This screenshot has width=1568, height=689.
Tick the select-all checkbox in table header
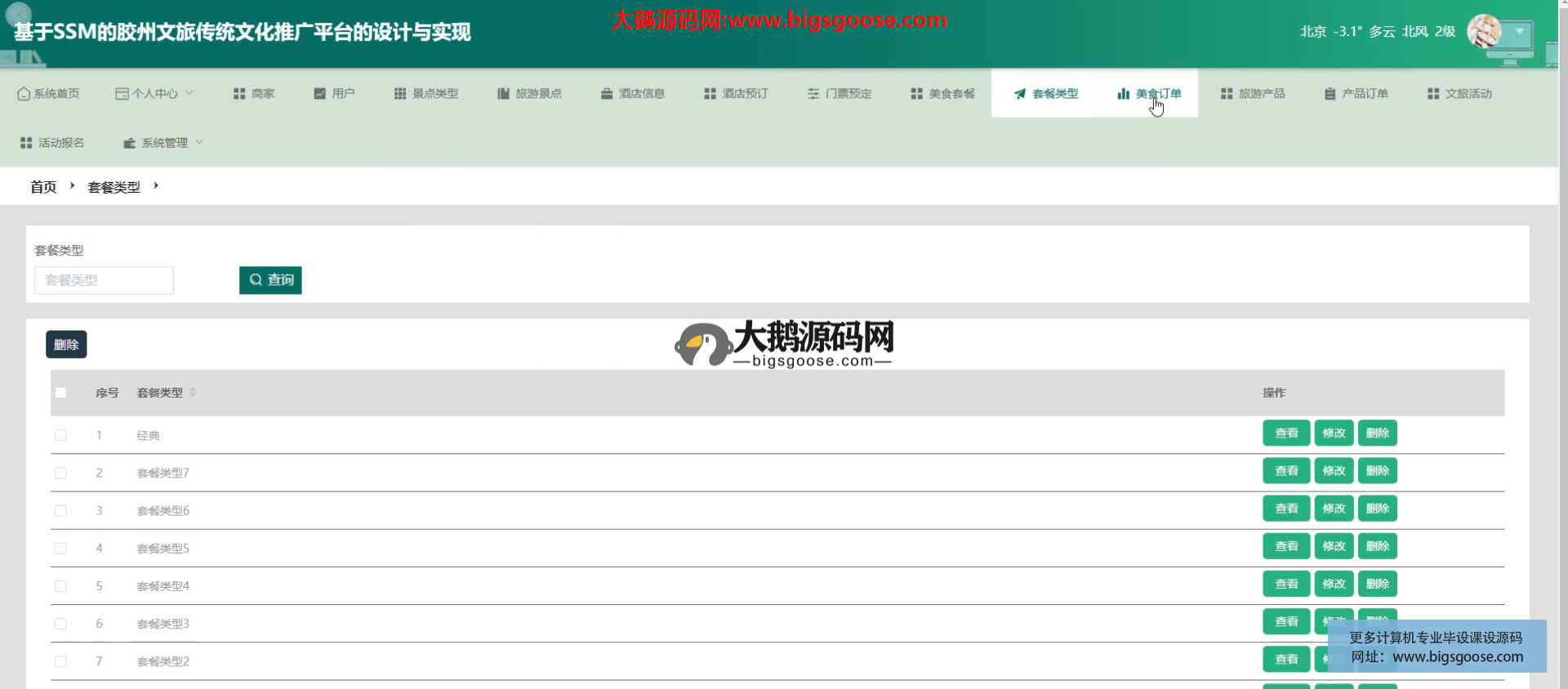[x=60, y=393]
